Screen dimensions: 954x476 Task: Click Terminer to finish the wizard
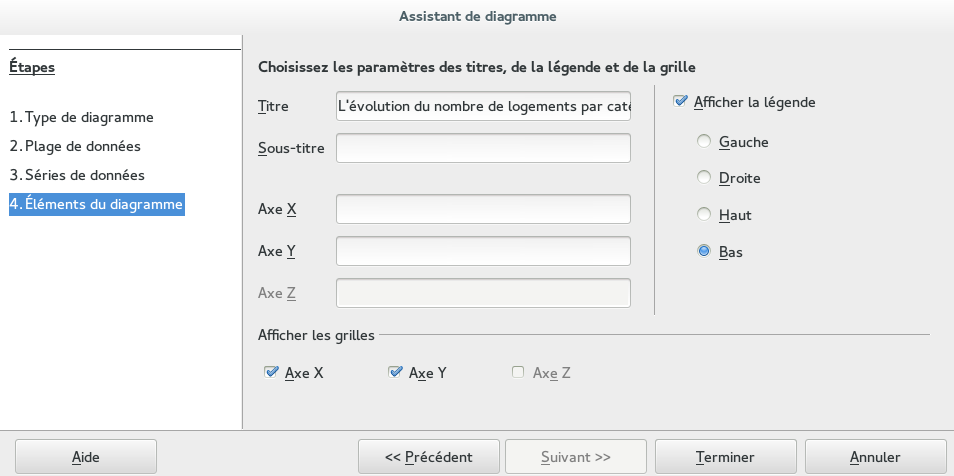pyautogui.click(x=725, y=457)
